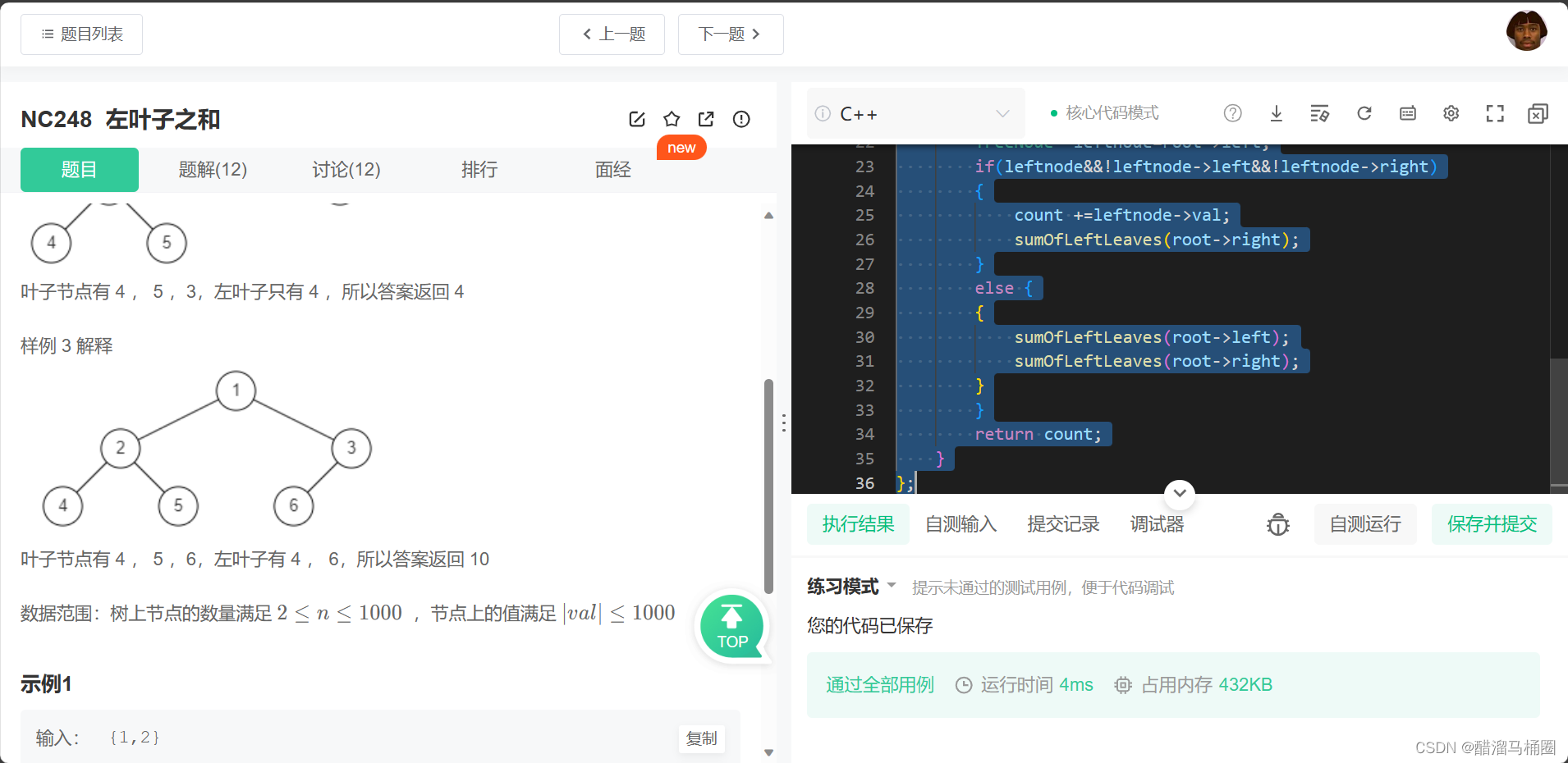The height and width of the screenshot is (763, 1568).
Task: Click 样例 3 解释 text
Action: coord(66,346)
